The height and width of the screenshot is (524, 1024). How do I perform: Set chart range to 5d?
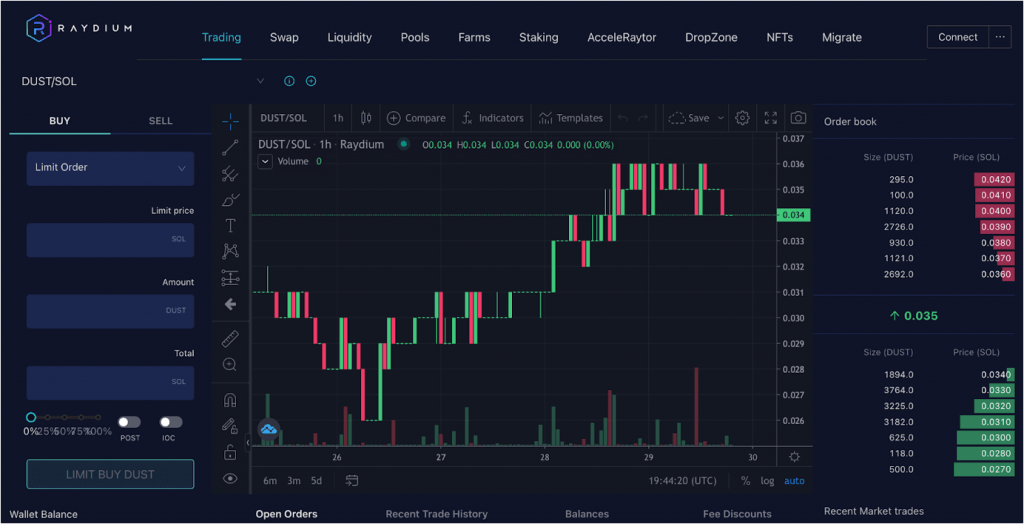click(316, 481)
